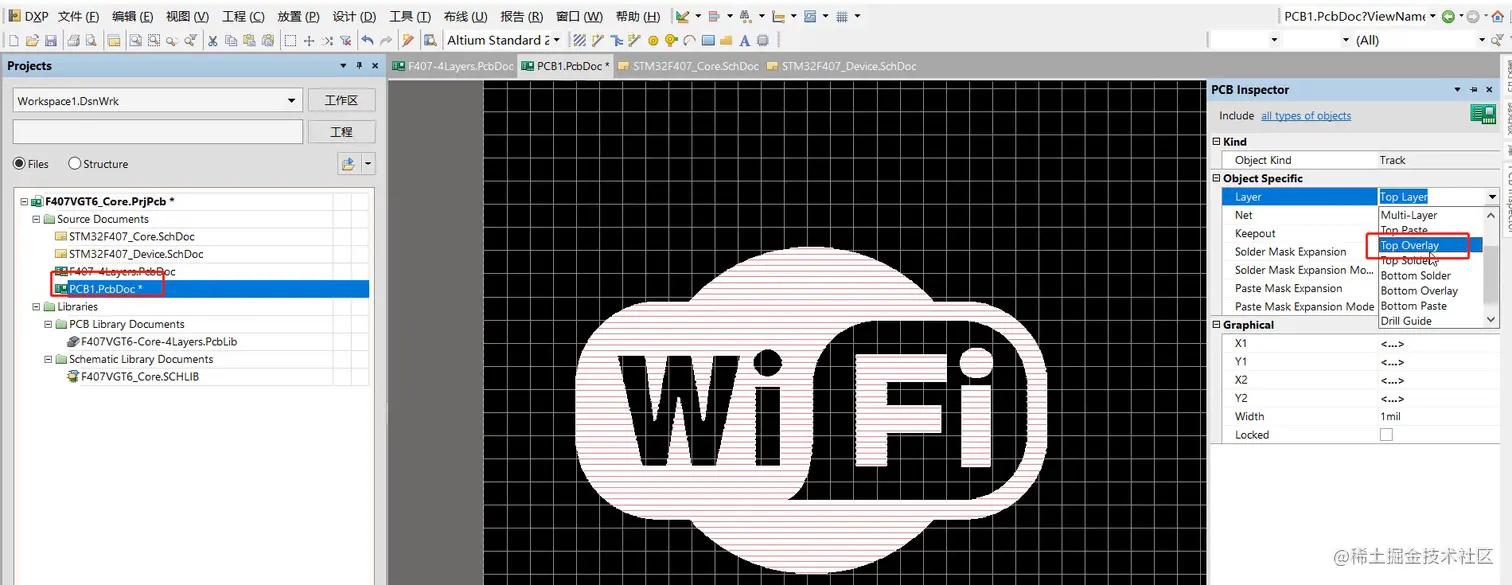Close the Projects panel

(x=376, y=66)
